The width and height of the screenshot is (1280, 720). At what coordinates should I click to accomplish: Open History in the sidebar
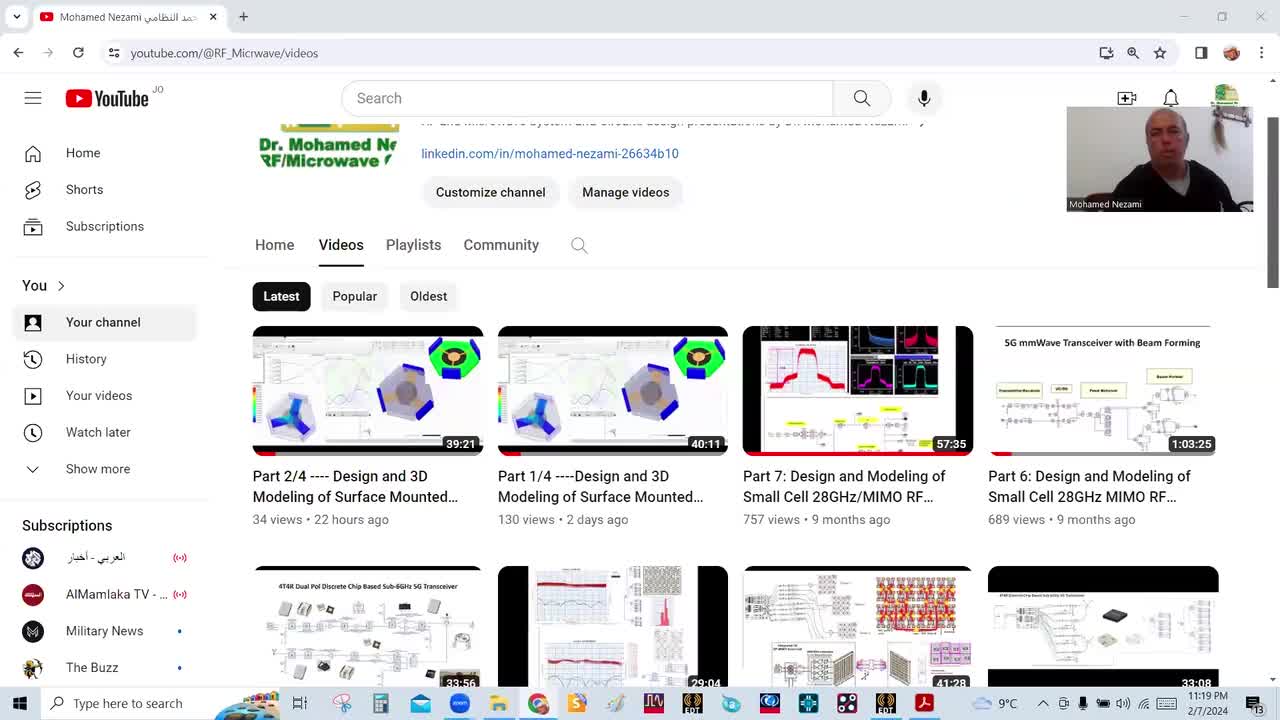click(x=105, y=359)
